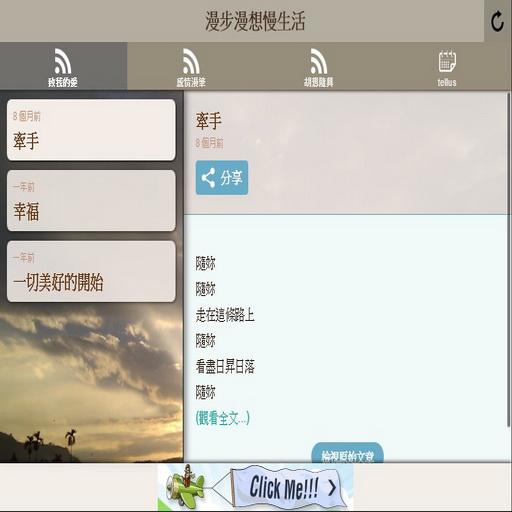Switch to the 致我的愛 tab label
This screenshot has height=512, width=512.
tap(63, 82)
